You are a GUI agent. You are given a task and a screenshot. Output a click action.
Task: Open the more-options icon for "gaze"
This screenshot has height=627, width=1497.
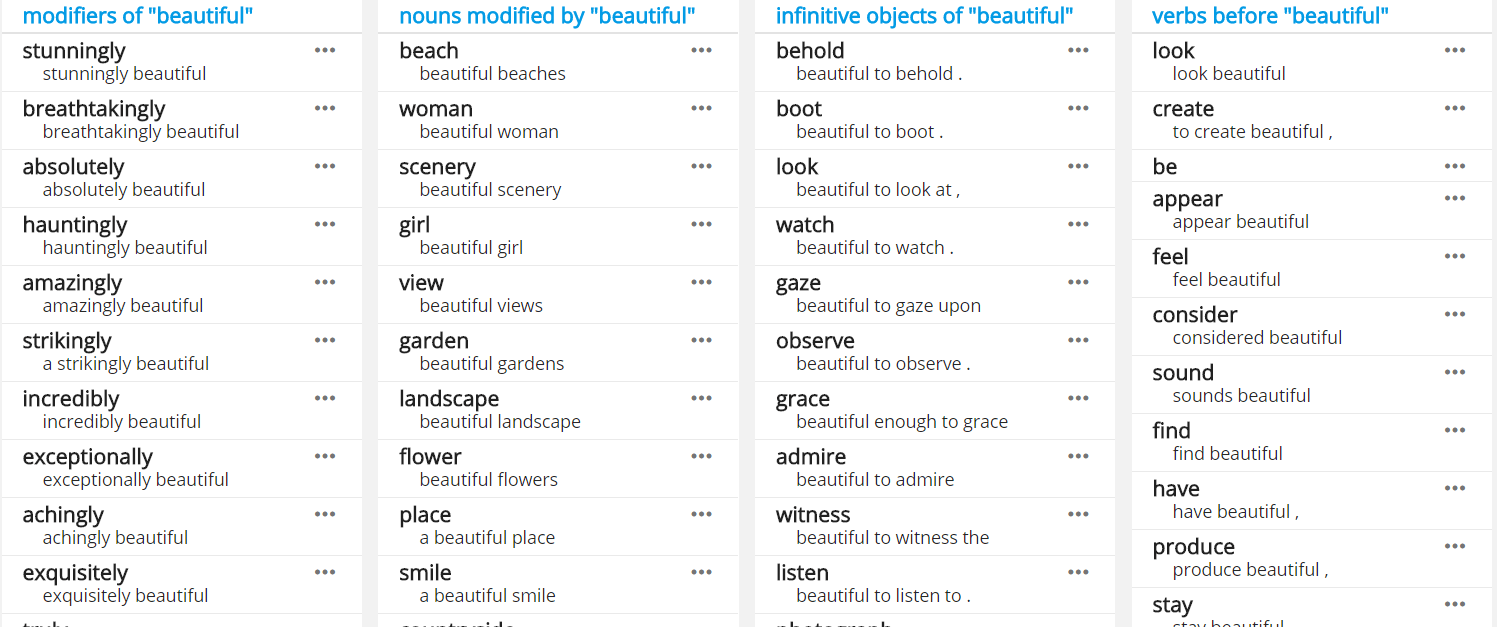[1078, 281]
